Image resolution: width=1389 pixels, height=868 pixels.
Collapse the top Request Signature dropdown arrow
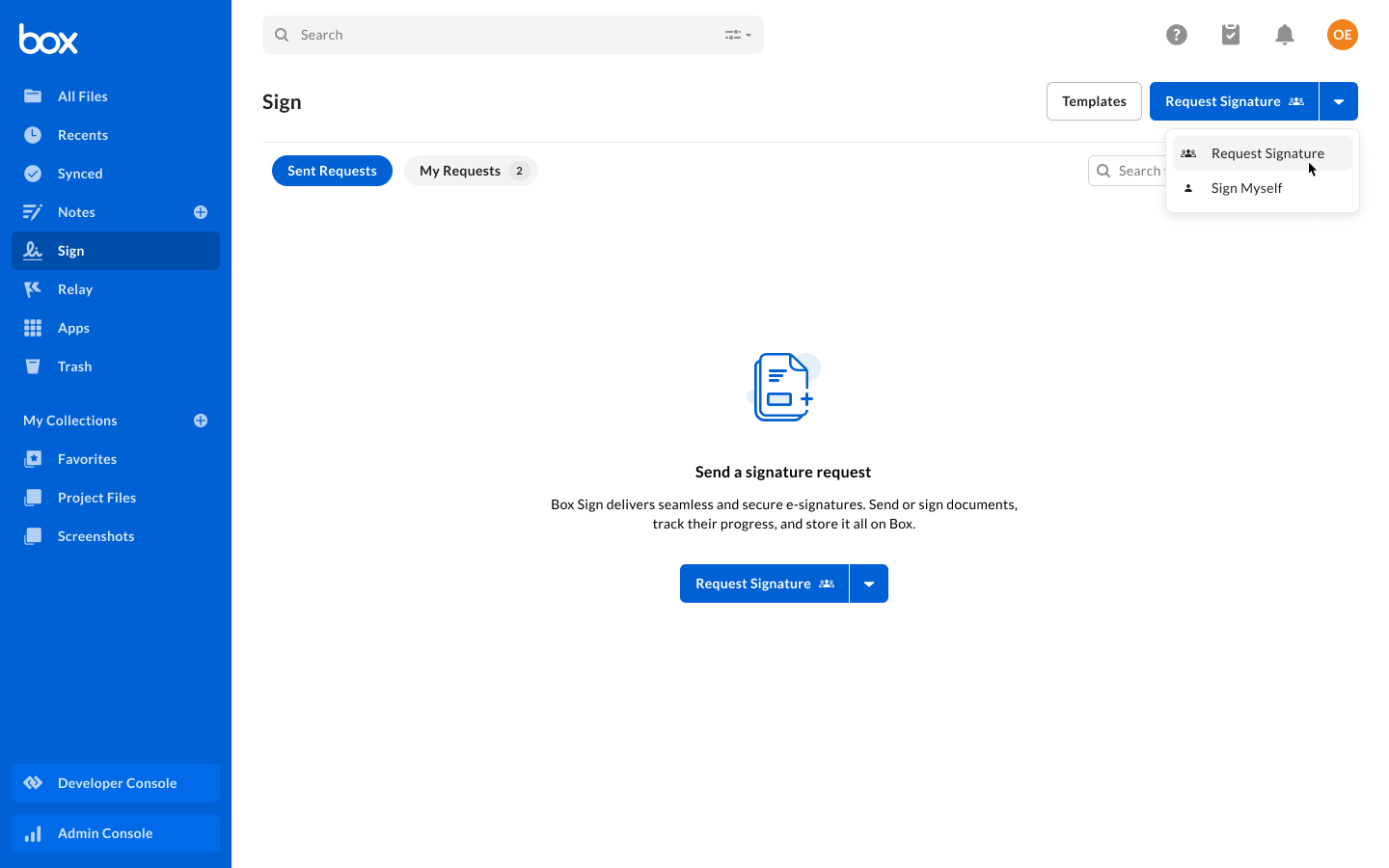coord(1339,101)
